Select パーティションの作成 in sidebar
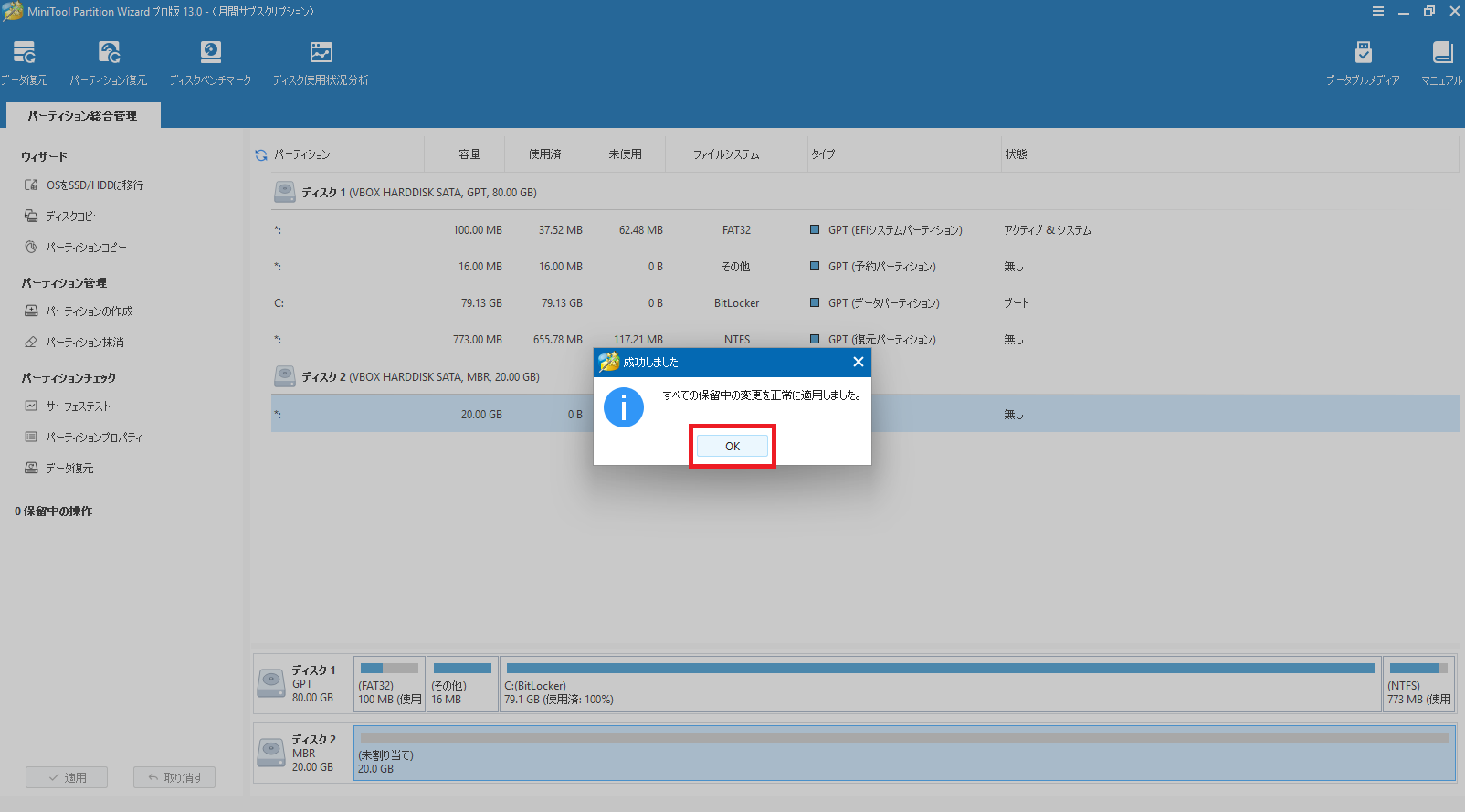Image resolution: width=1465 pixels, height=812 pixels. (89, 311)
